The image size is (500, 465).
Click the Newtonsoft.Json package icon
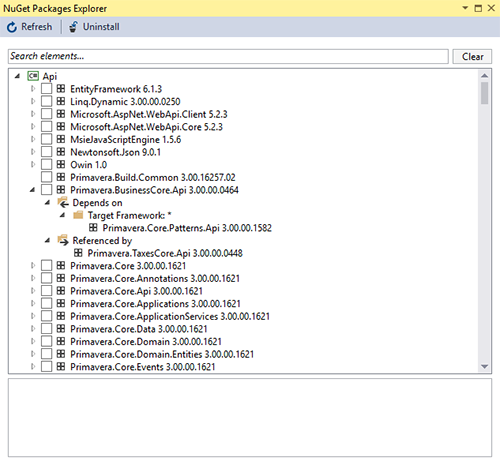click(61, 152)
